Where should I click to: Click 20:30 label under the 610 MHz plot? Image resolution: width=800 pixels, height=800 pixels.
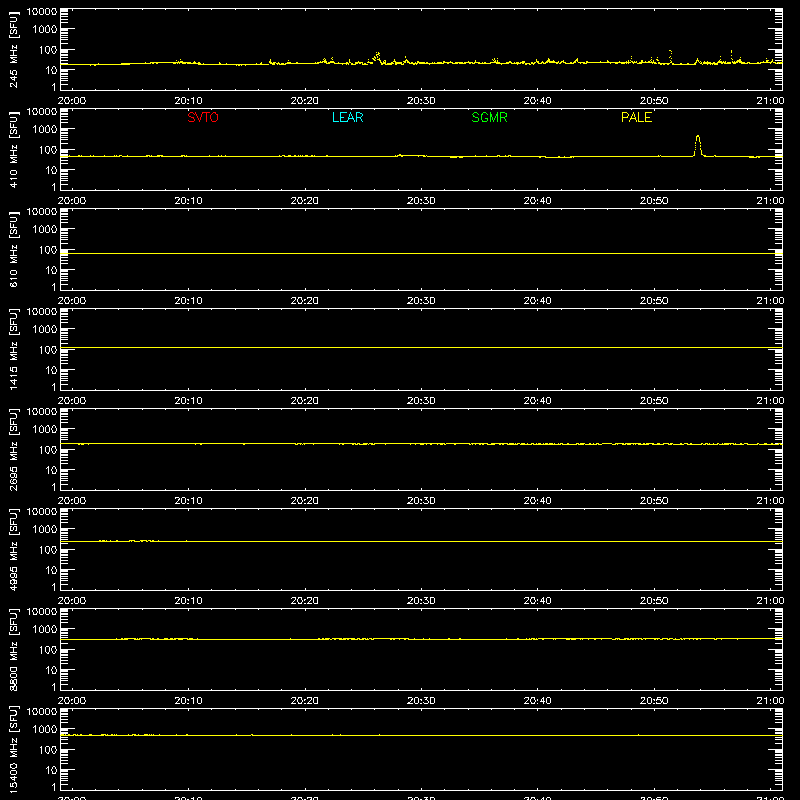pyautogui.click(x=421, y=301)
